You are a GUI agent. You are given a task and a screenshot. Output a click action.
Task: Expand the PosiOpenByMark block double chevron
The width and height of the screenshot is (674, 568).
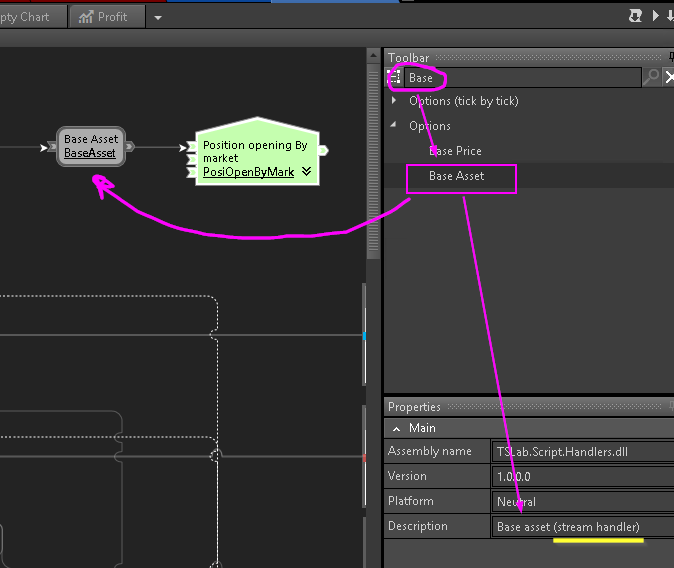click(x=306, y=172)
